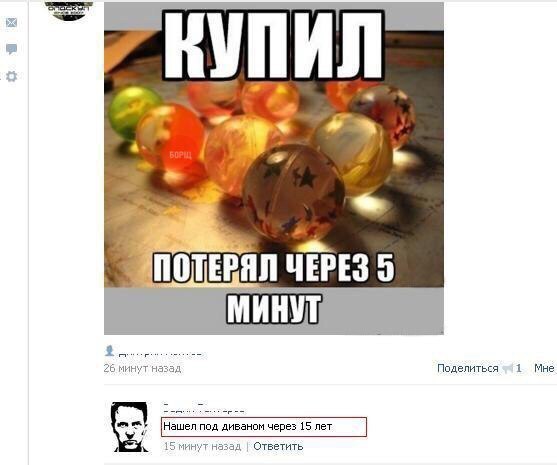Open the bouncy balls meme image
The height and width of the screenshot is (465, 557).
tap(274, 168)
